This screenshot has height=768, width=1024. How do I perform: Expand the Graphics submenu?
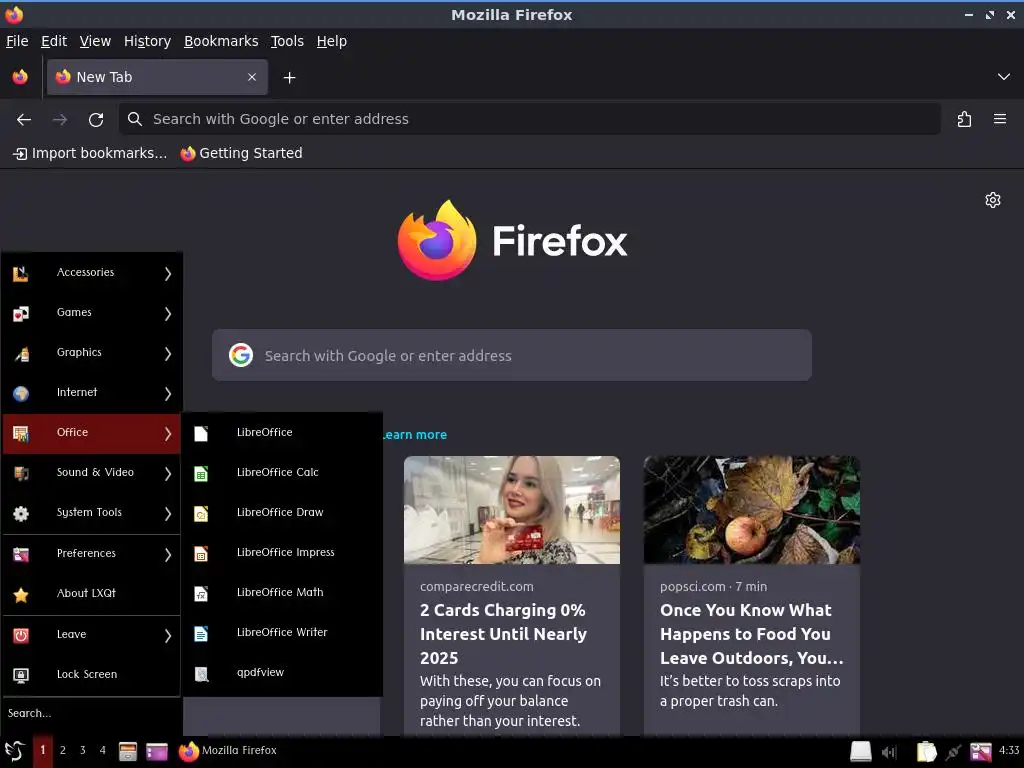click(x=91, y=353)
